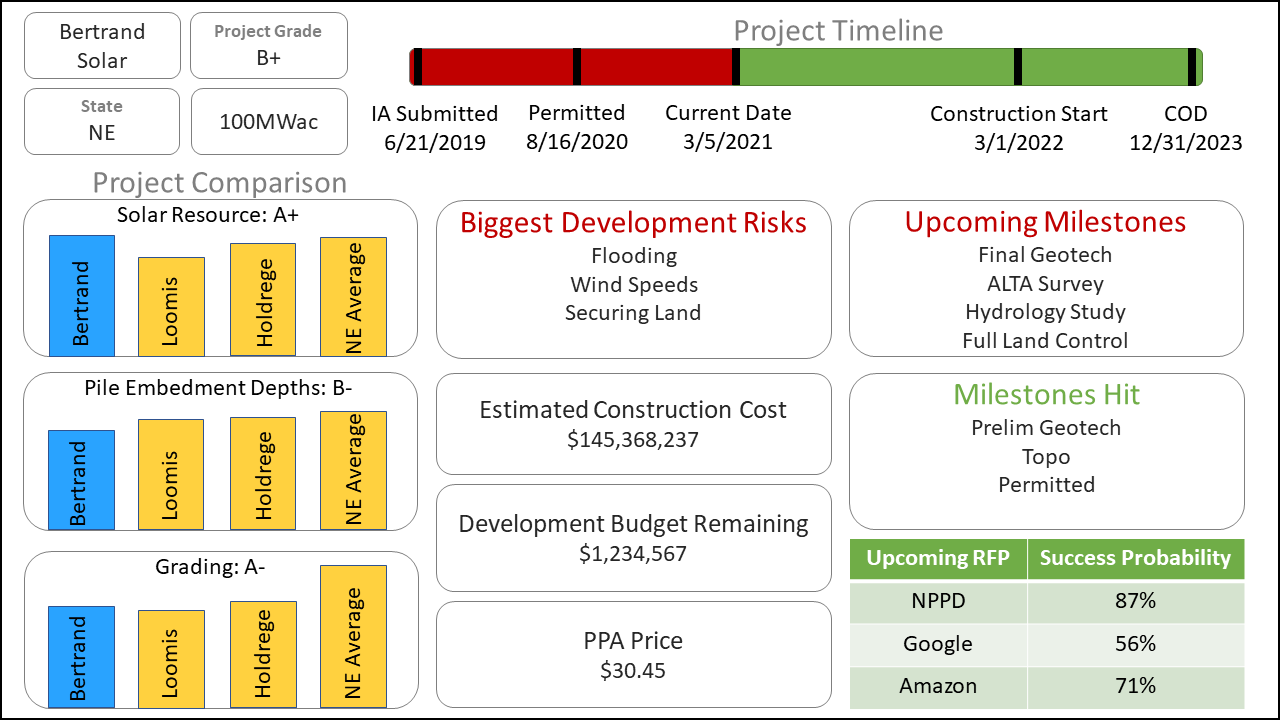Click the NE Average bar in Grading chart
This screenshot has height=720, width=1280.
[353, 637]
